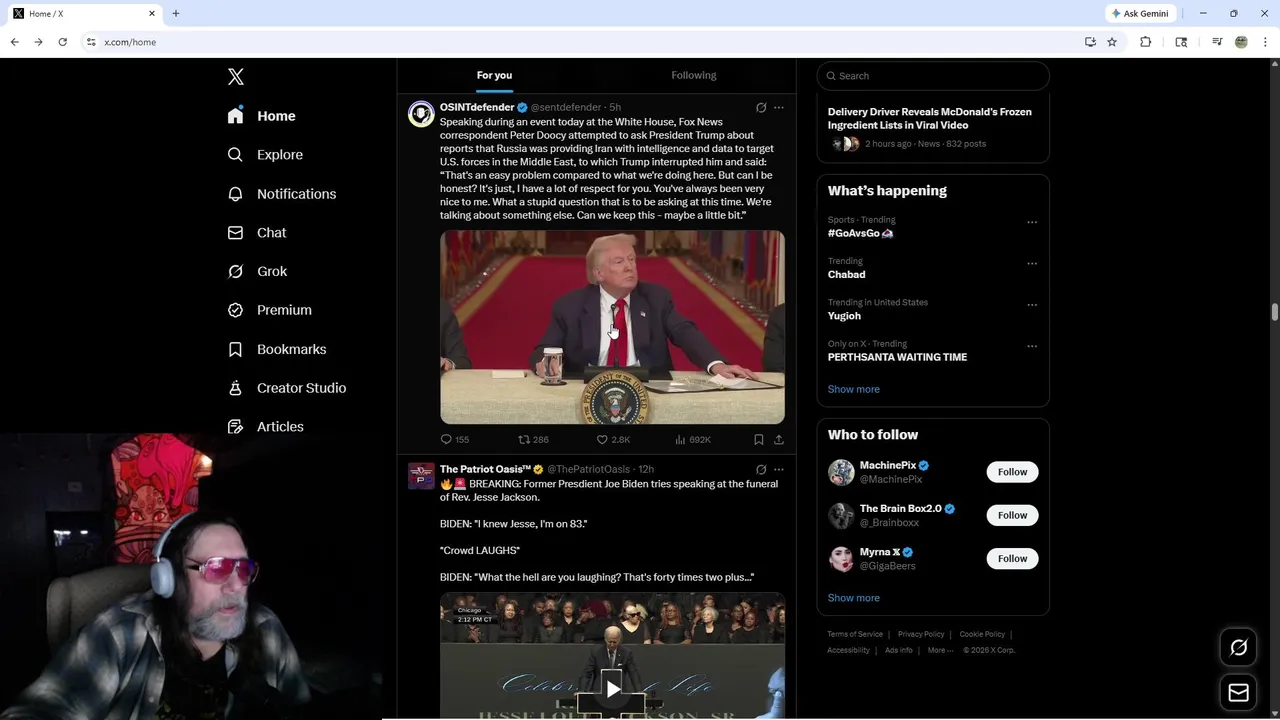Click the X search field

(x=933, y=76)
